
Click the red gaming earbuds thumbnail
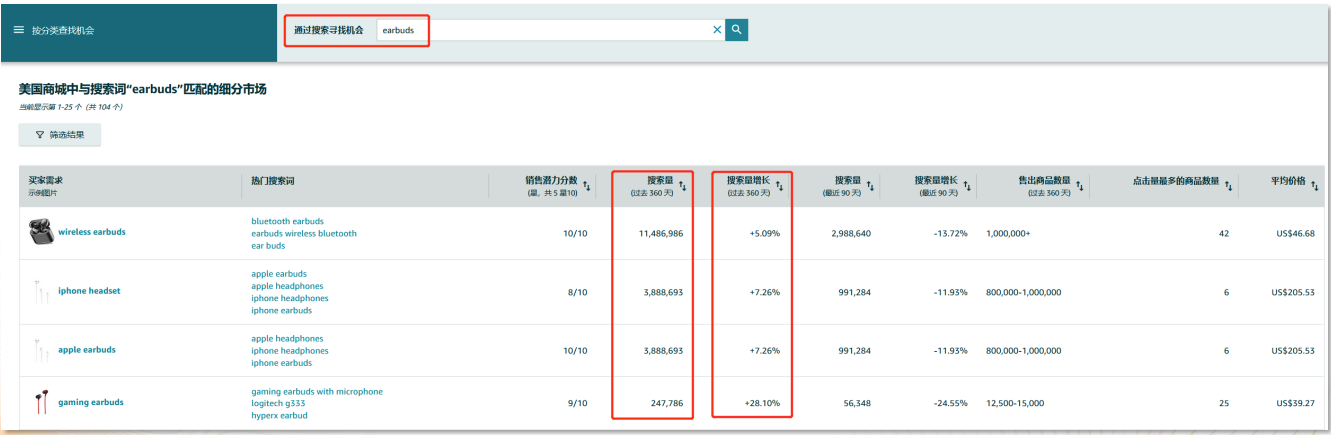tap(39, 402)
